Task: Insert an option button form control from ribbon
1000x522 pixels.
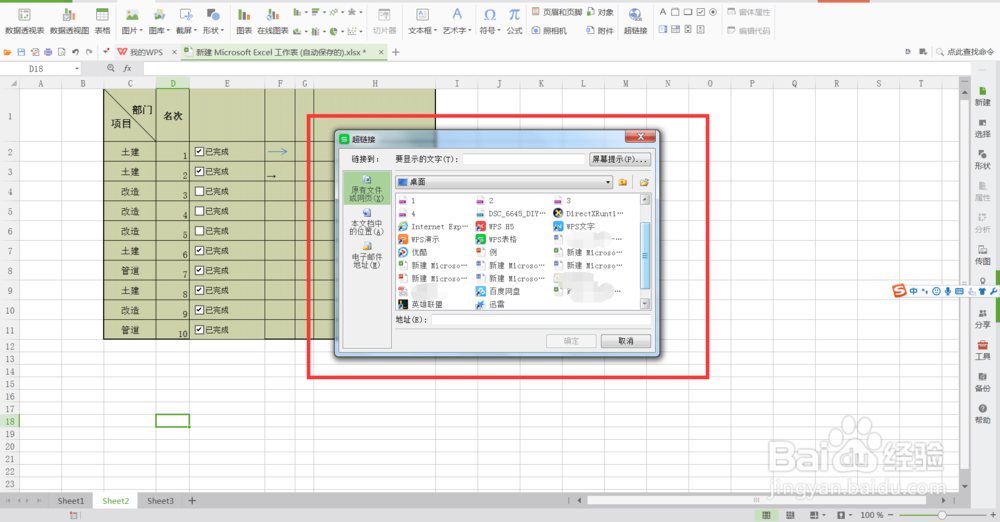Action: (714, 12)
